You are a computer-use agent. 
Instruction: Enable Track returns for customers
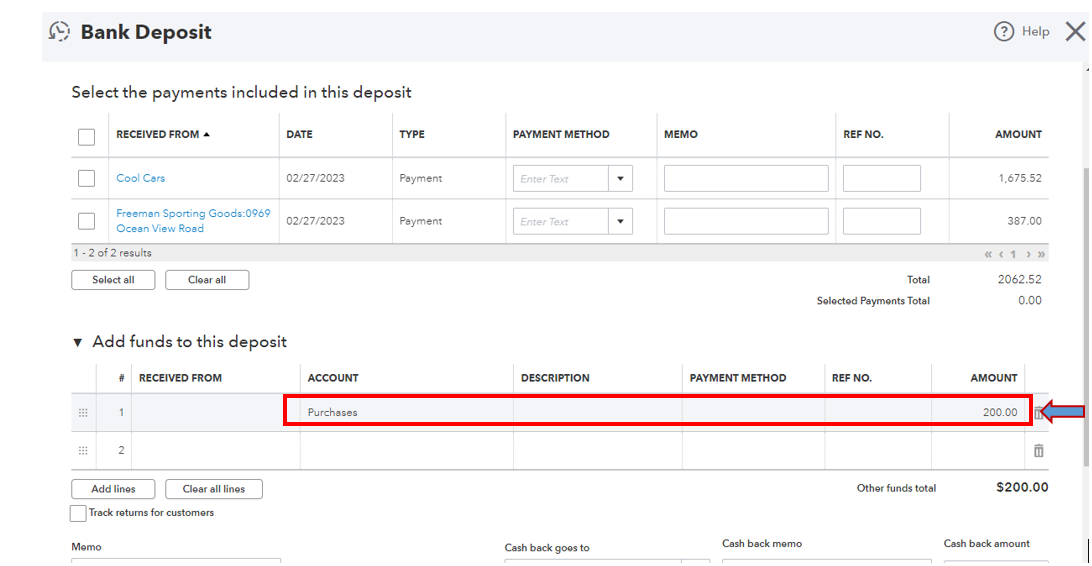pos(78,513)
